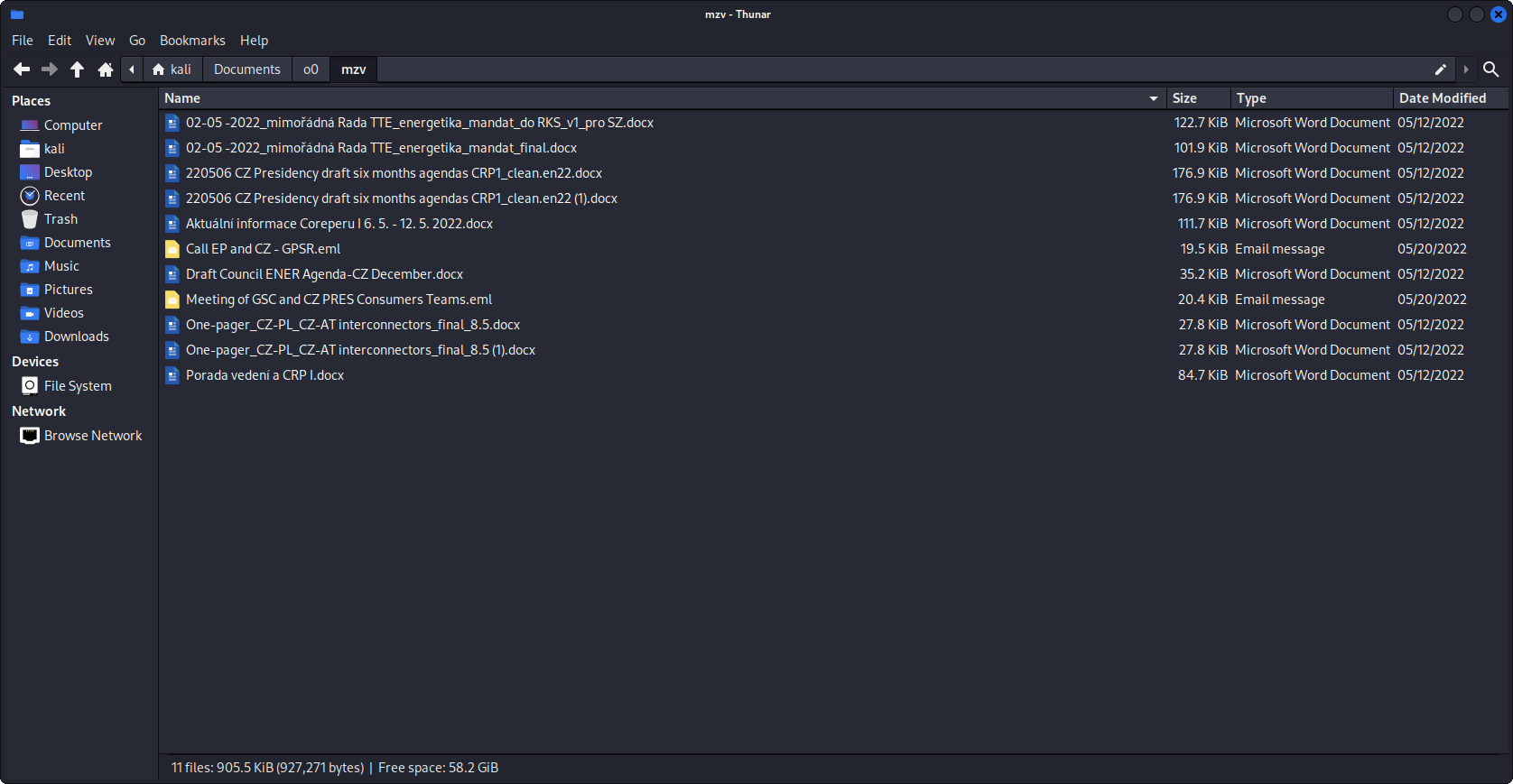Select the Call EP and CZ - GPSR.eml file
This screenshot has height=784, width=1513.
(x=263, y=249)
